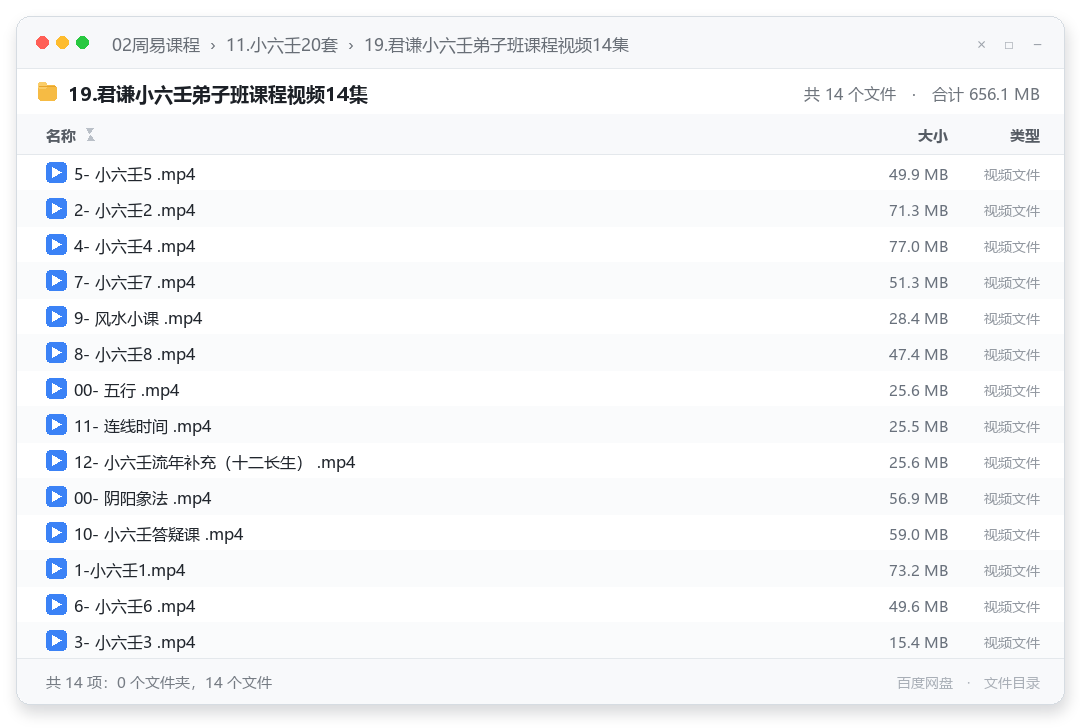The width and height of the screenshot is (1080, 728).
Task: Click the yellow folder icon beside the title
Action: click(x=48, y=92)
